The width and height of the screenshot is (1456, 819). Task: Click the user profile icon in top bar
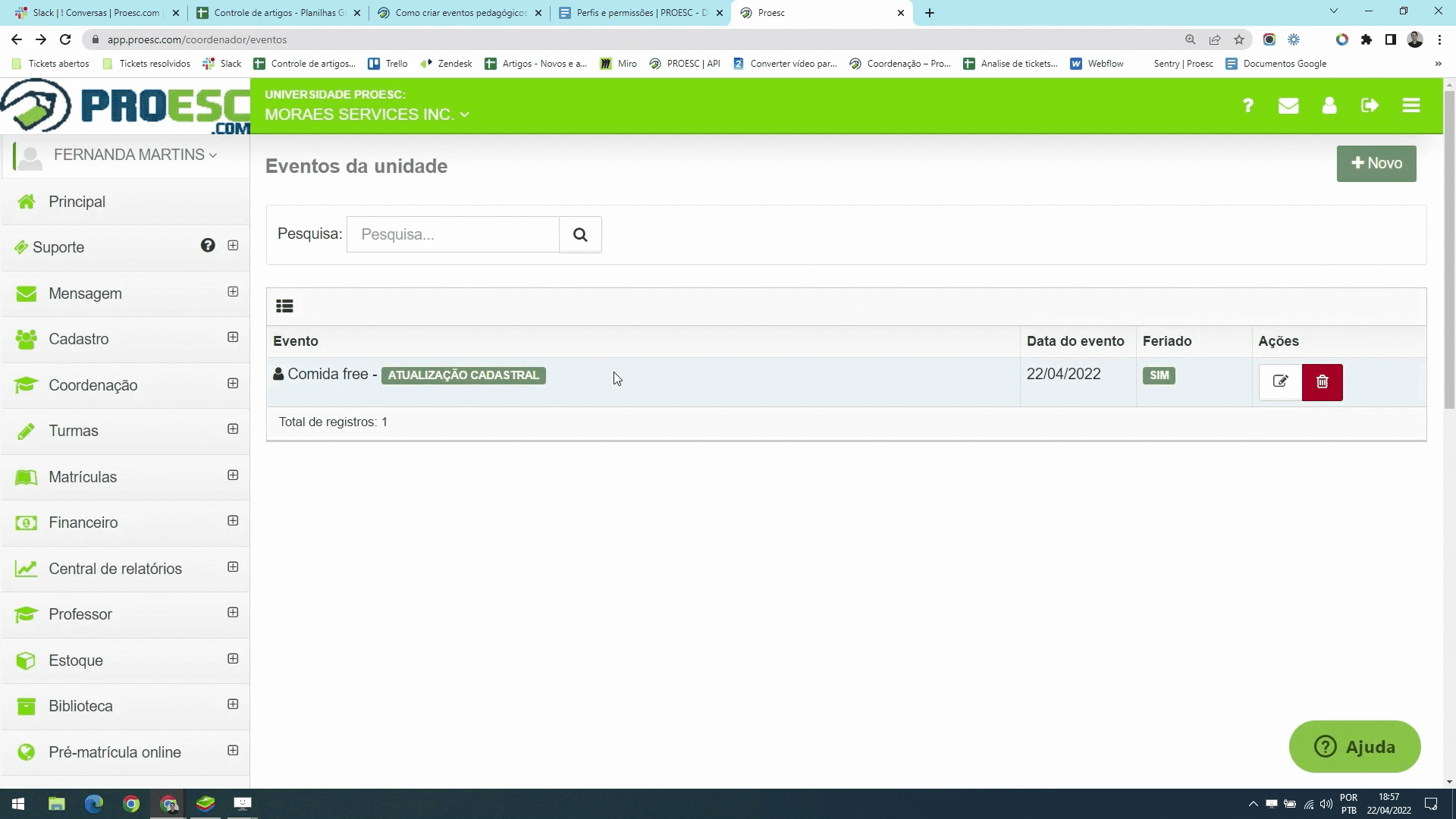coord(1329,106)
